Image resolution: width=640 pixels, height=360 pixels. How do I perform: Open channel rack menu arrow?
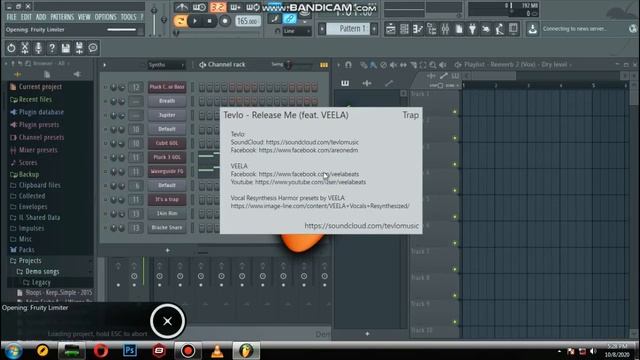[104, 65]
